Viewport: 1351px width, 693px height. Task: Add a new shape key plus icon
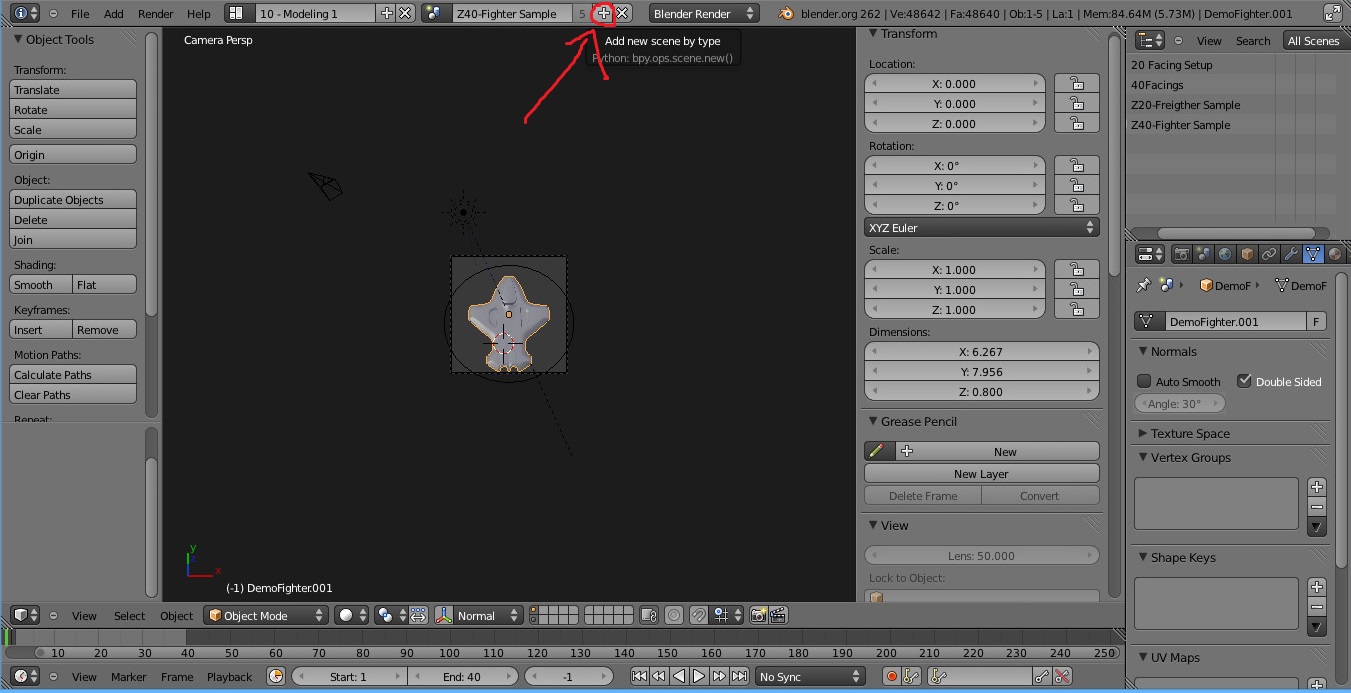click(x=1317, y=587)
